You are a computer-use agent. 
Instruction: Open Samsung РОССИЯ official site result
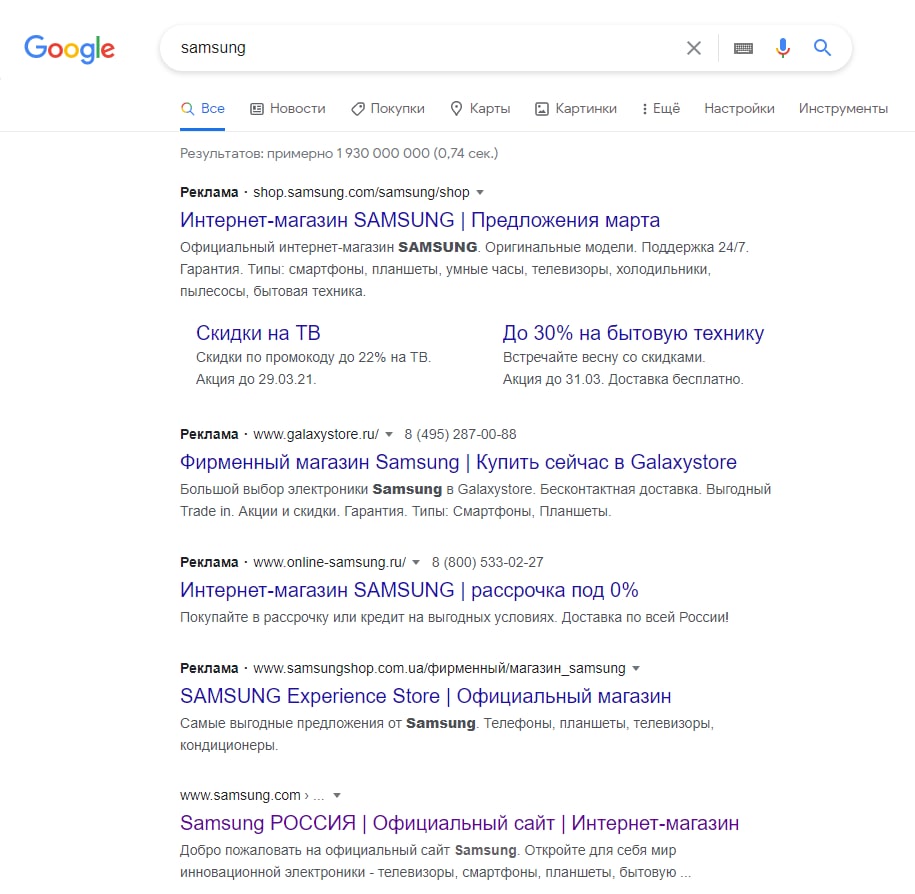[459, 823]
